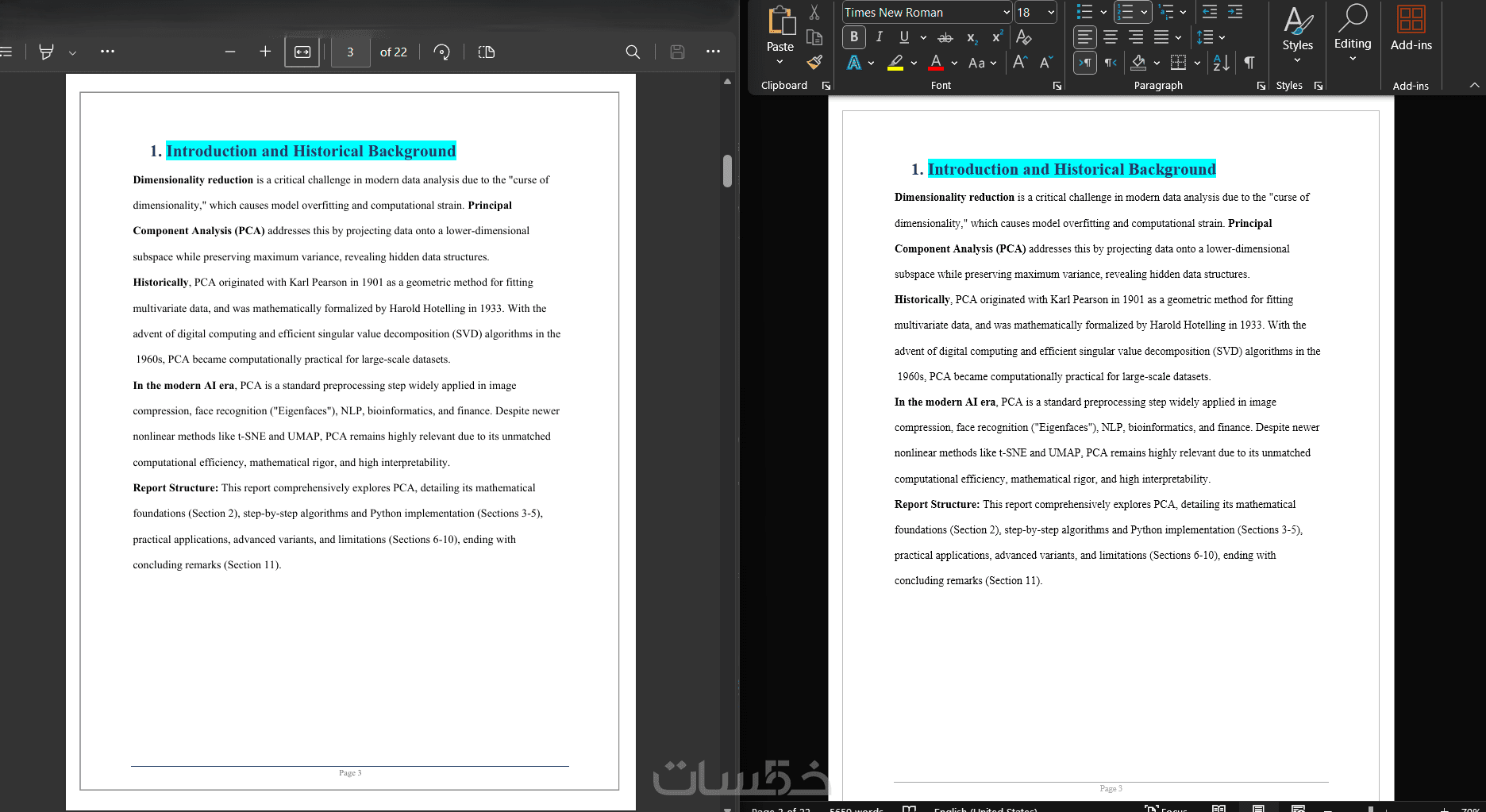Increase paragraph indent
Viewport: 1486px width, 812px height.
tap(1235, 12)
